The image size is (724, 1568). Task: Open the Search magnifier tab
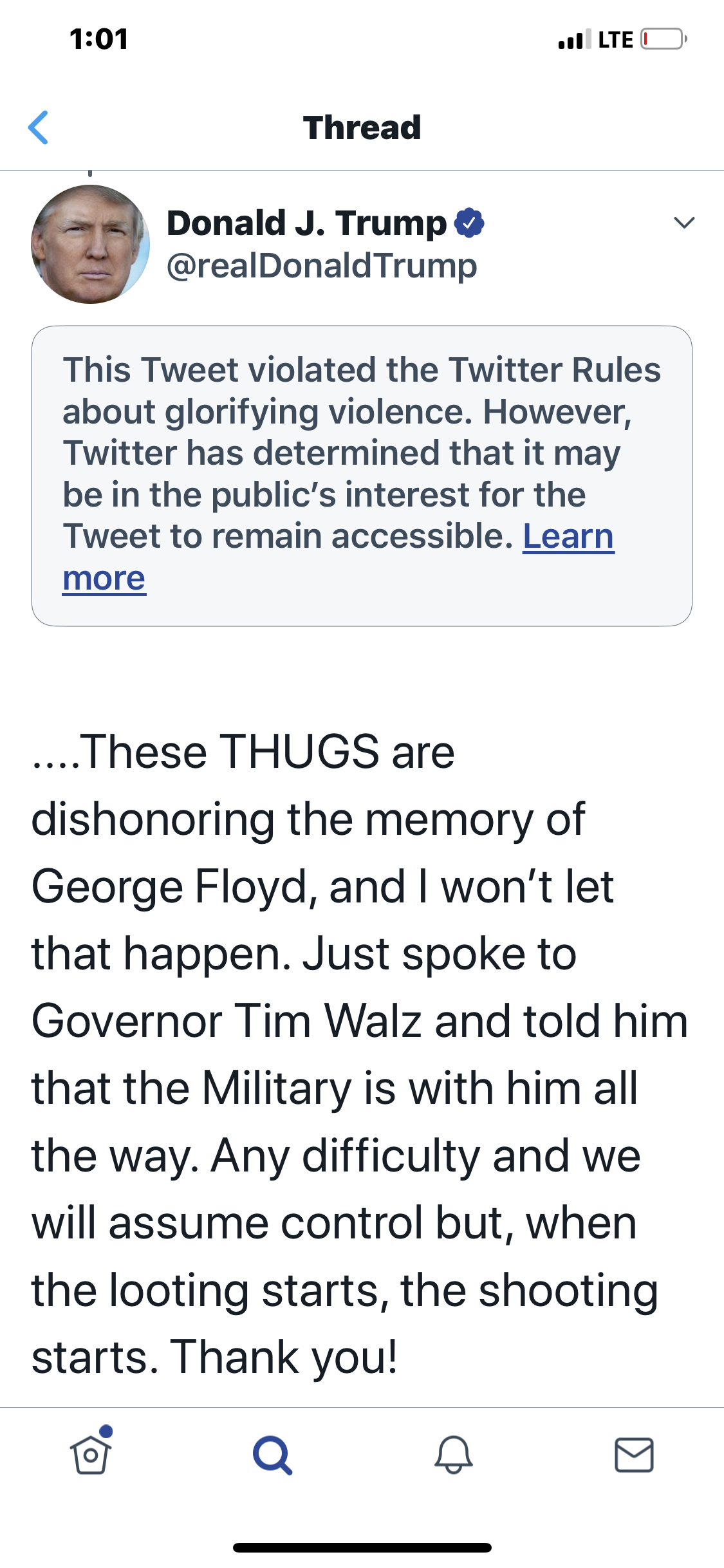[272, 1455]
